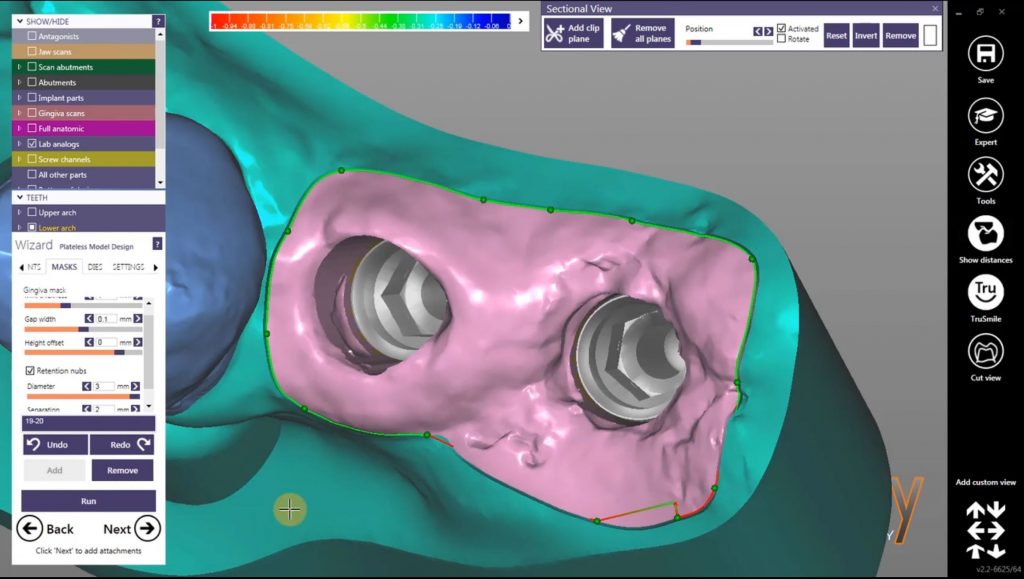Viewport: 1024px width, 579px height.
Task: Enable Rotate in Sectional View
Action: coord(781,39)
